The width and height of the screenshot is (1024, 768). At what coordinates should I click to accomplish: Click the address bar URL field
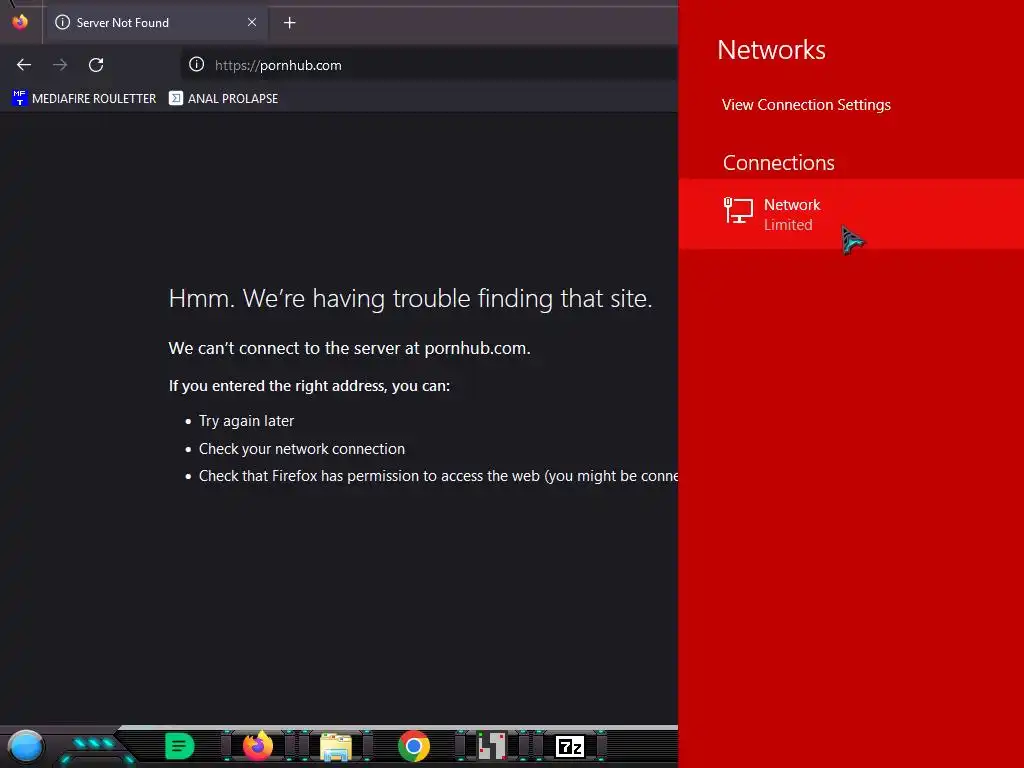(431, 65)
